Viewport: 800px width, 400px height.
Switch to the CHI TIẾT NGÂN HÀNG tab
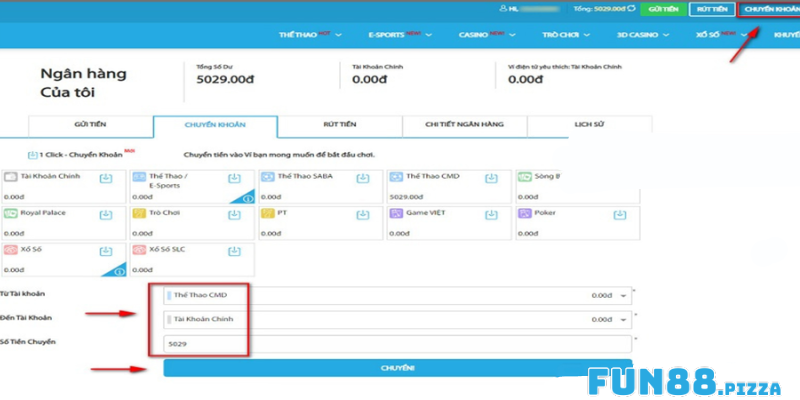pos(464,125)
